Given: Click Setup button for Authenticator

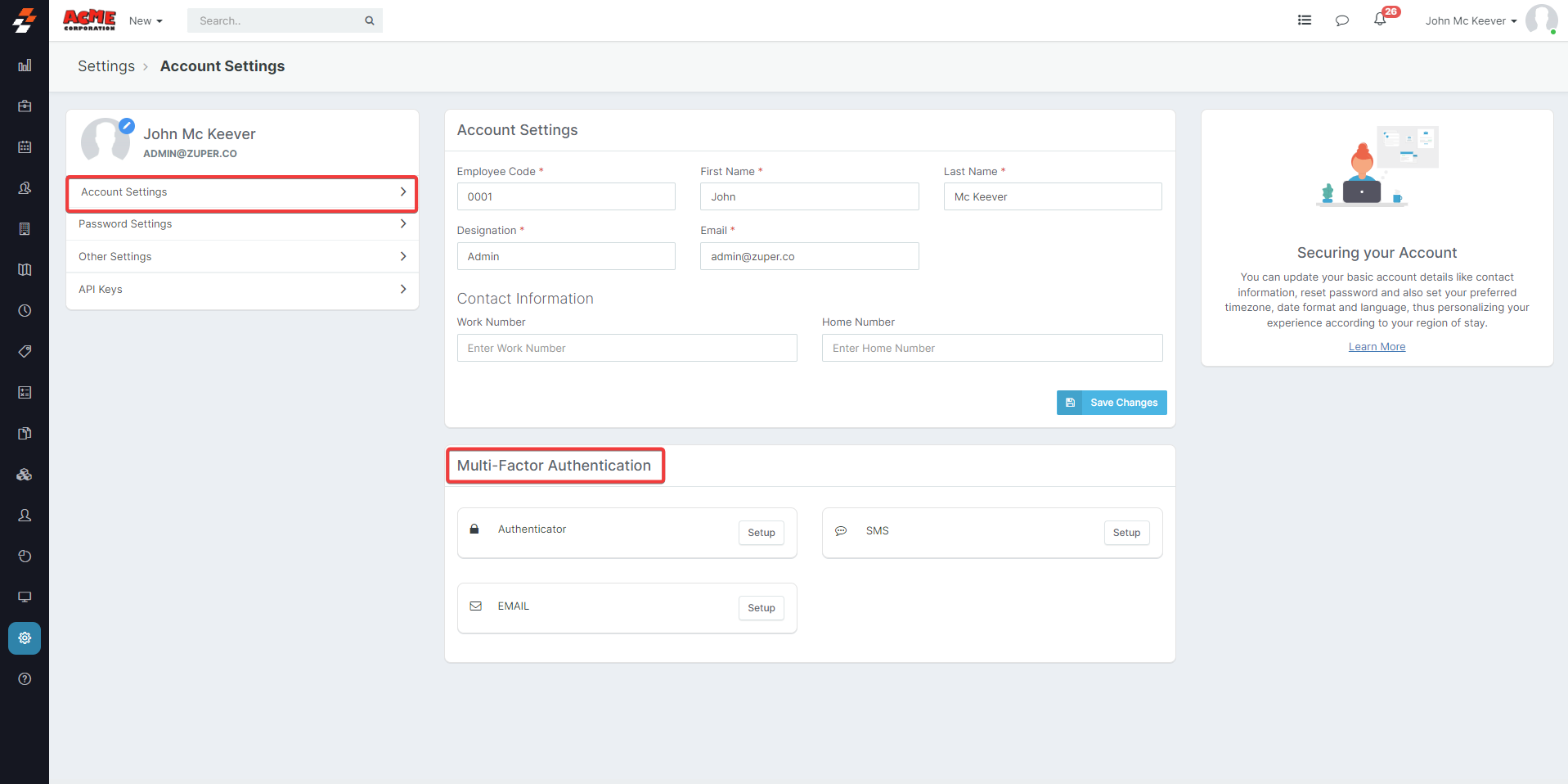Looking at the screenshot, I should (x=761, y=533).
